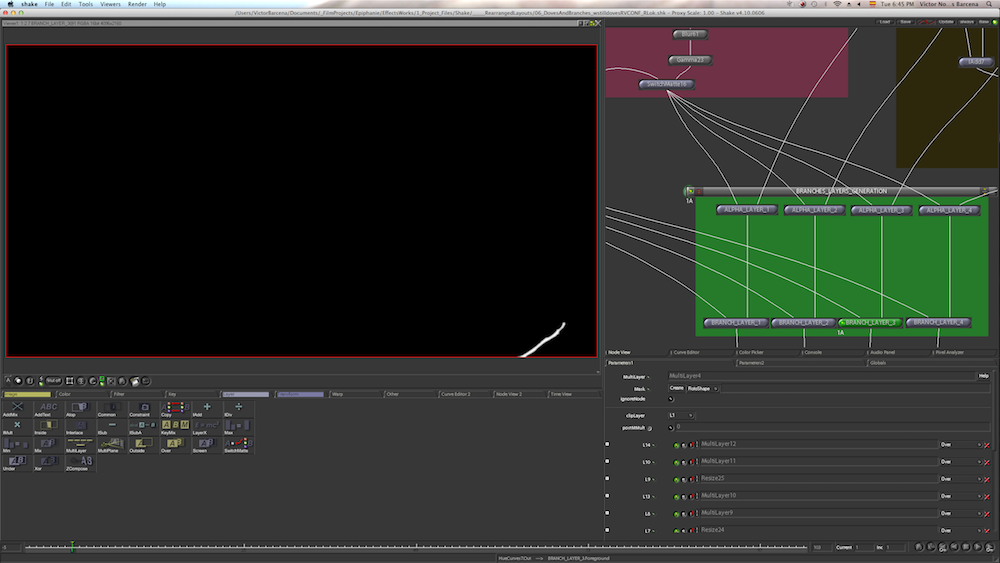Open the clipLayer L1 dropdown
Screen dimensions: 1000x563
[680, 415]
